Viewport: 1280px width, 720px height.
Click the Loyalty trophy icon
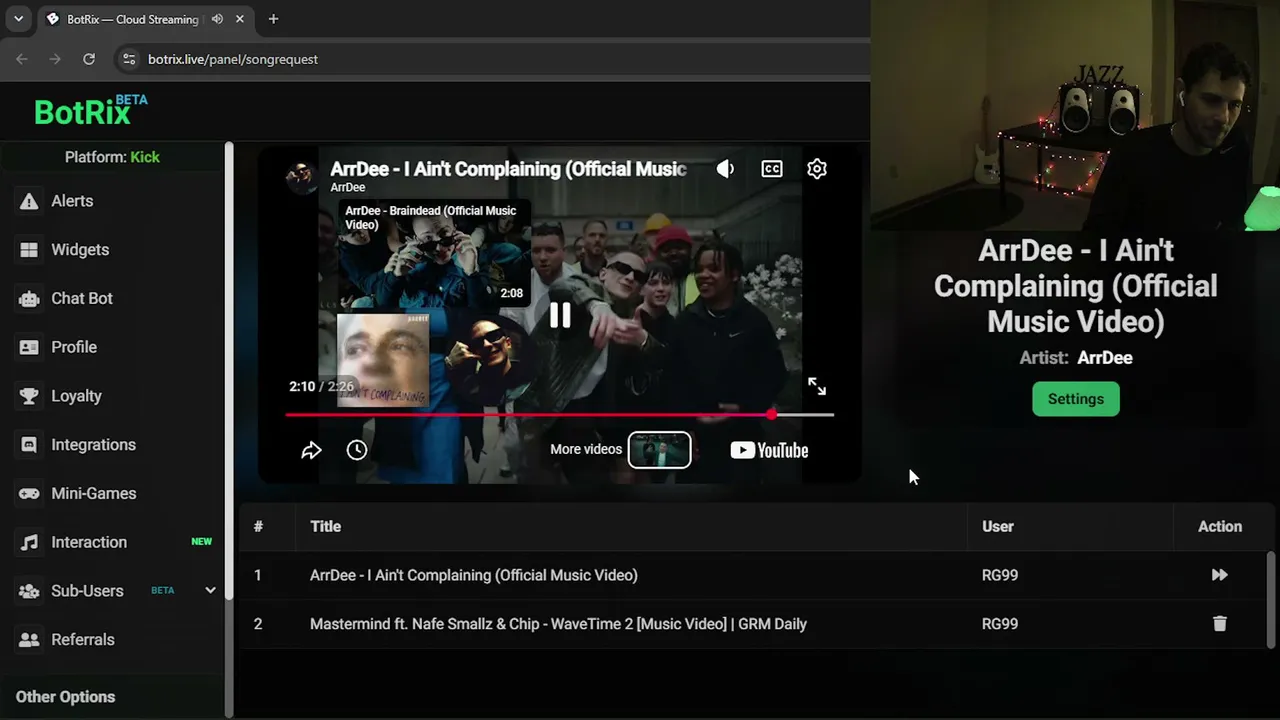point(29,396)
